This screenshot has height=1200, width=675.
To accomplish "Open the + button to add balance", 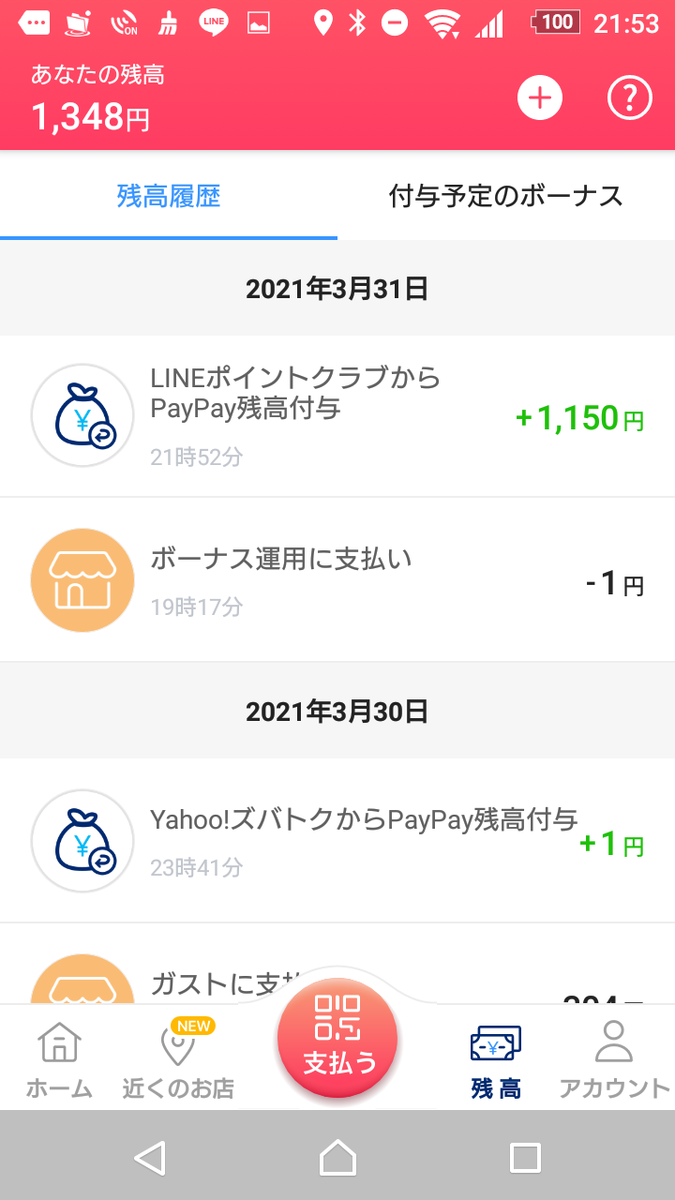I will (x=539, y=98).
